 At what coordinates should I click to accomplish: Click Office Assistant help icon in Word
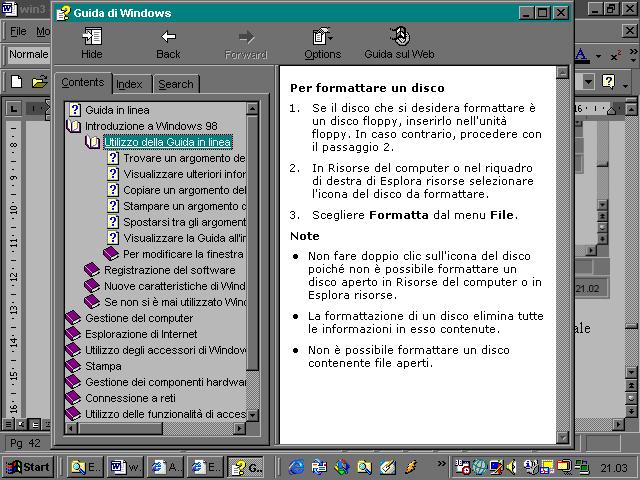[609, 82]
